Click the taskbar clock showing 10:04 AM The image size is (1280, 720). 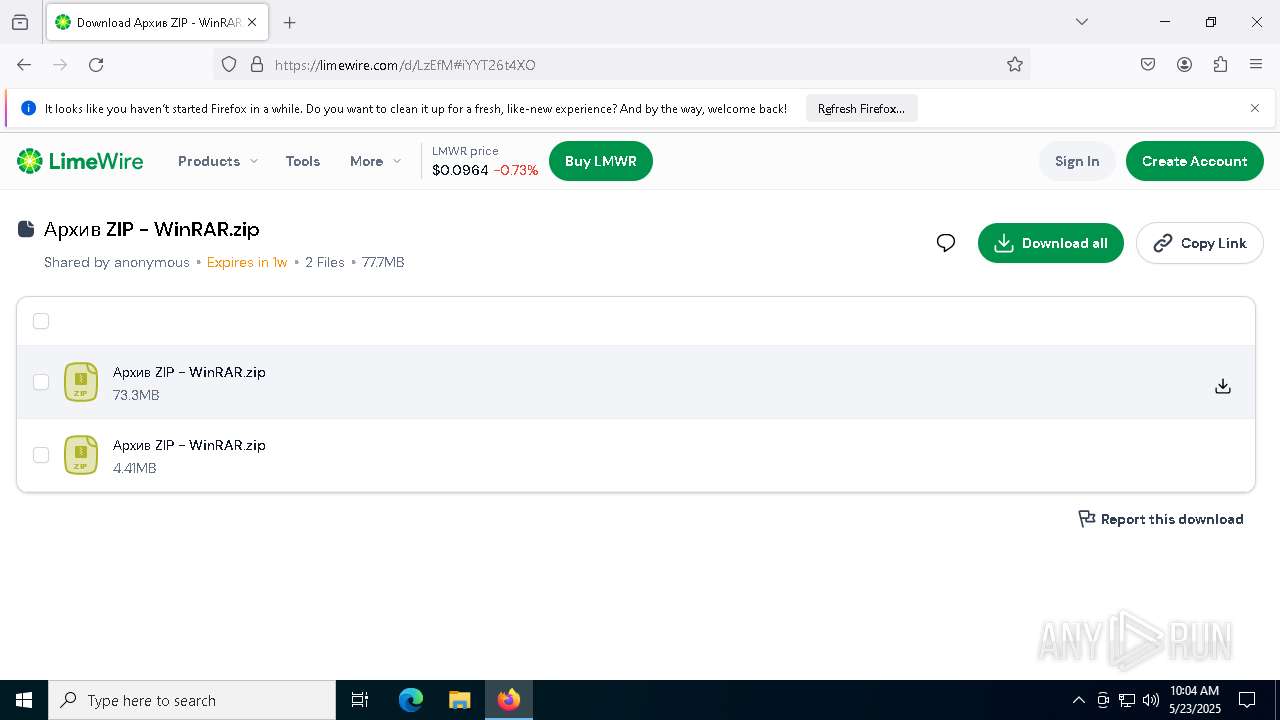point(1194,691)
